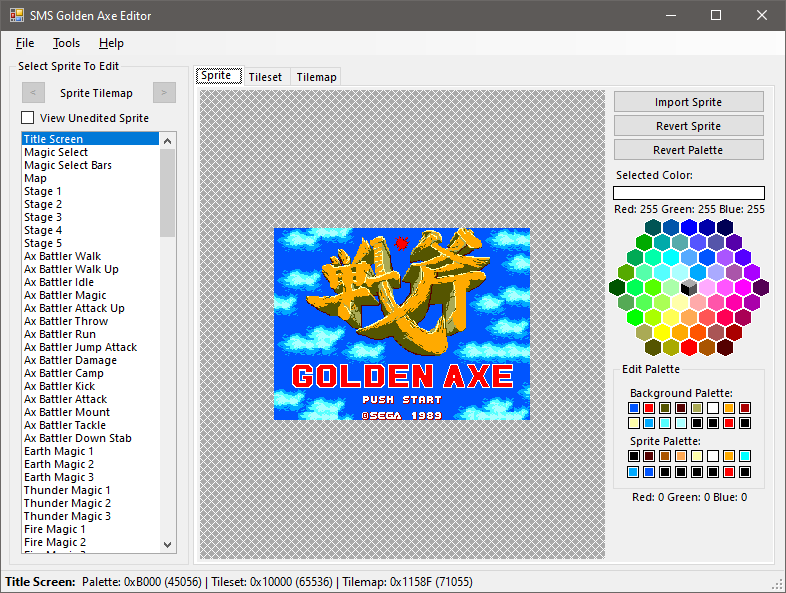This screenshot has height=593, width=786.
Task: Select Ax Battler Jump Attack entry
Action: (x=91, y=347)
